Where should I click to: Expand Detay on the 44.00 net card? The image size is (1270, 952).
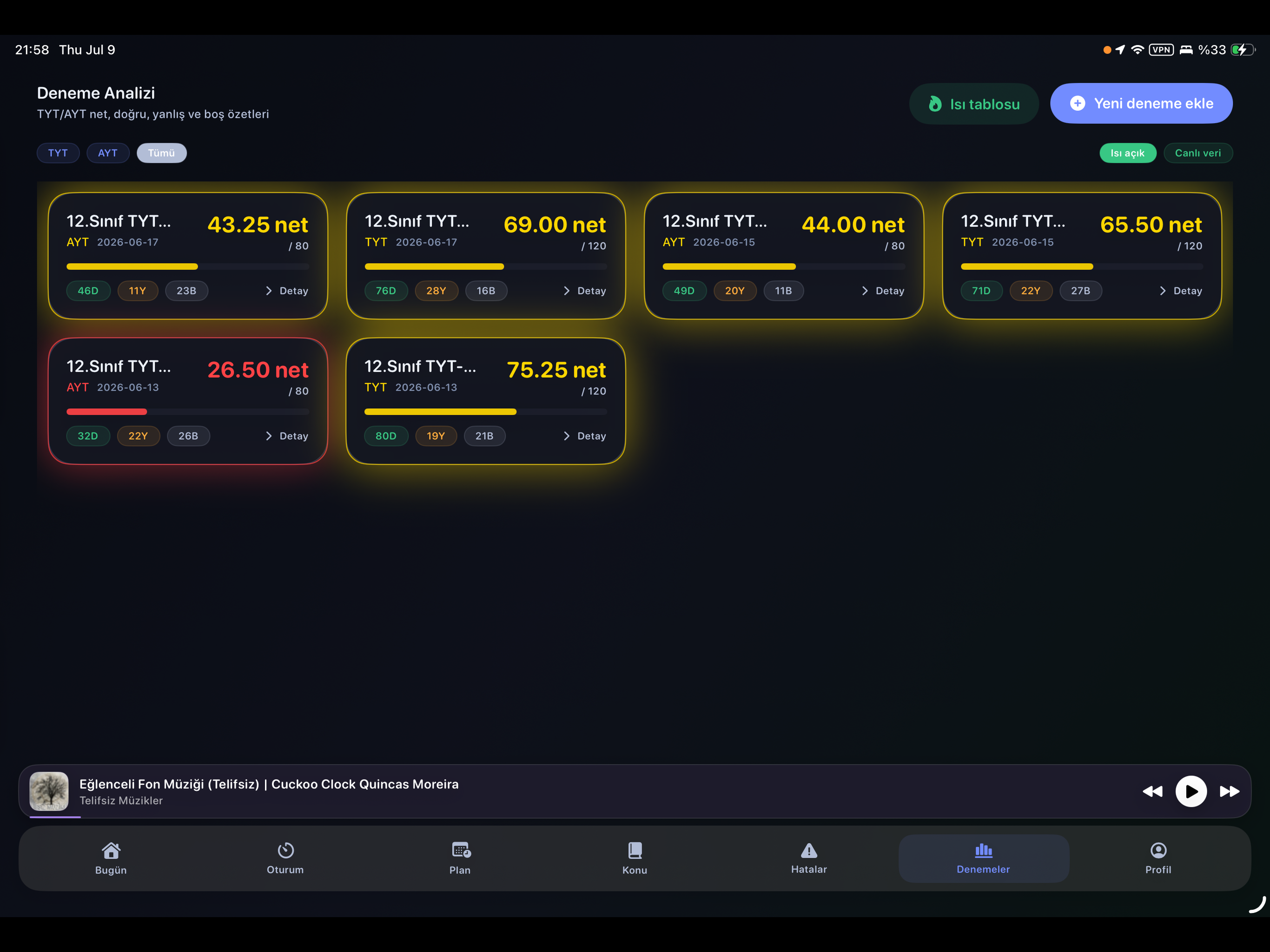tap(883, 291)
